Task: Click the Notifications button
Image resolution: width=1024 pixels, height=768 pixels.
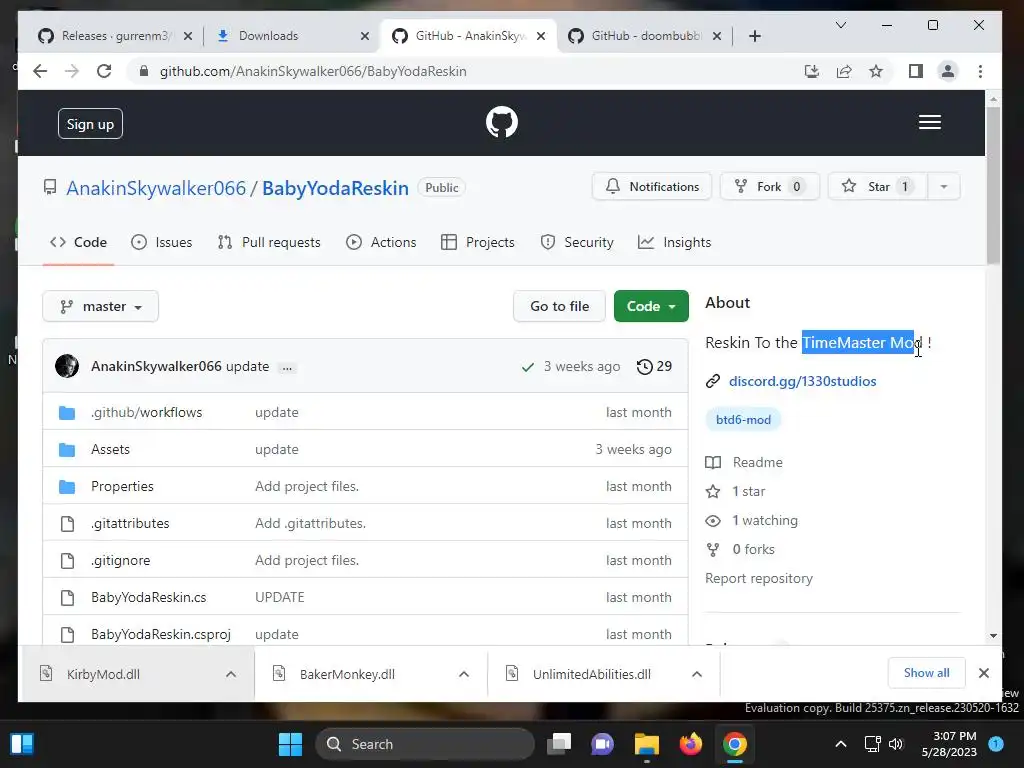Action: [x=652, y=187]
